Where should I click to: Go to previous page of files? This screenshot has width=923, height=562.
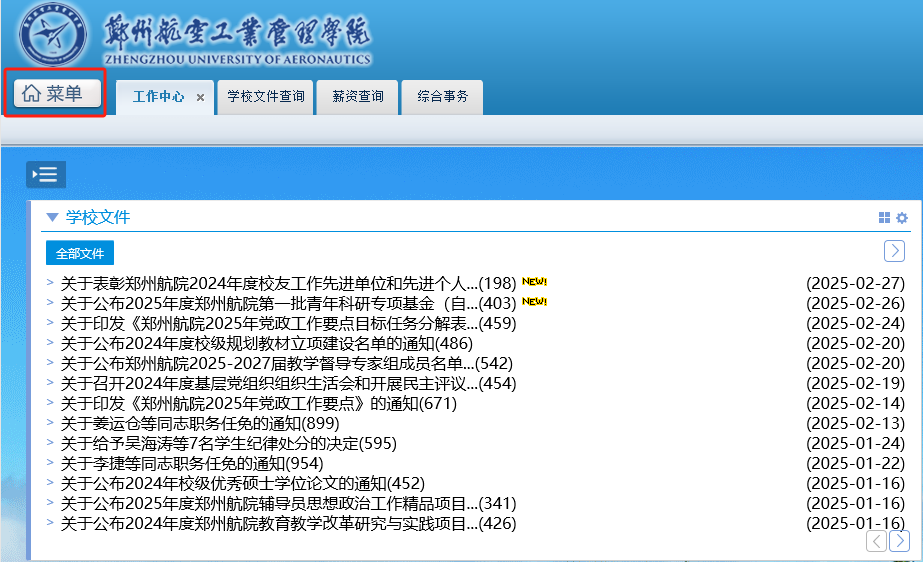876,541
